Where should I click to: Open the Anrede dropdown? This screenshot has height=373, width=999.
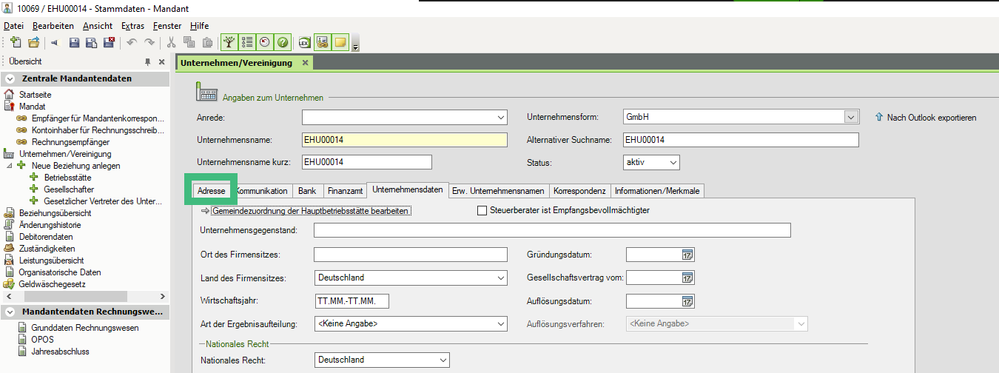click(500, 118)
